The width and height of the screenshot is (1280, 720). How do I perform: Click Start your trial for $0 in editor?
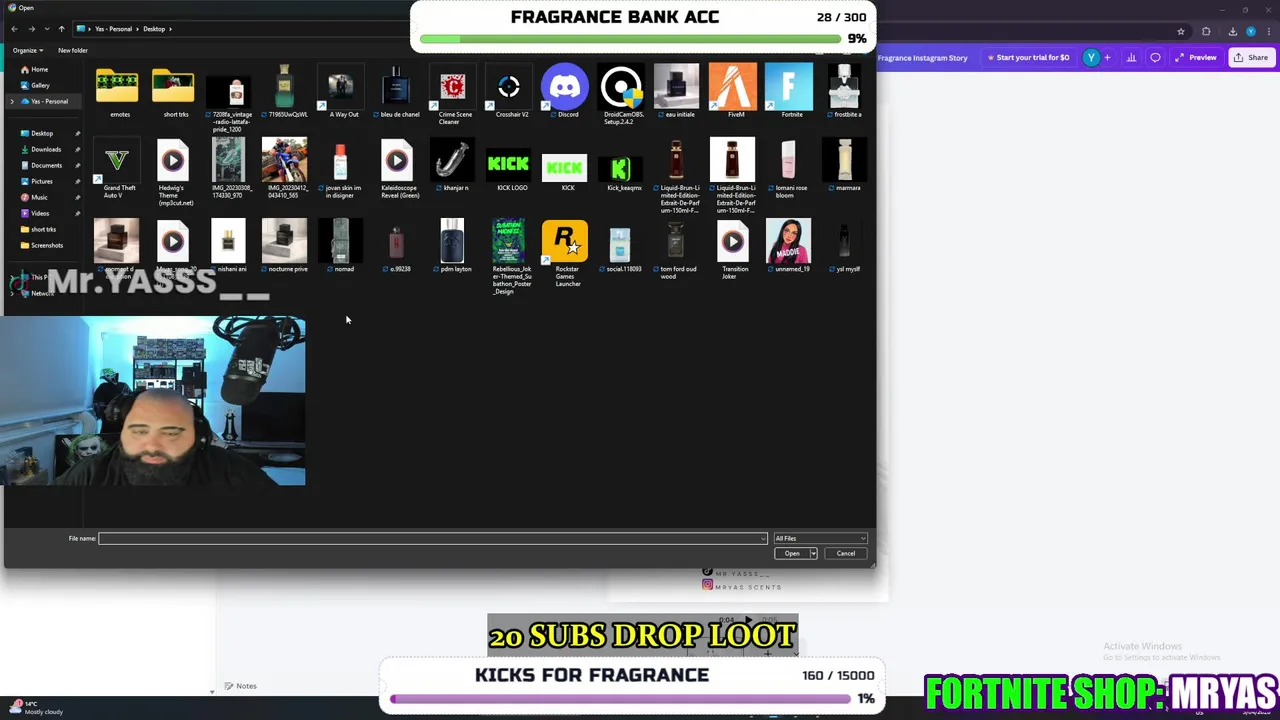click(1029, 58)
